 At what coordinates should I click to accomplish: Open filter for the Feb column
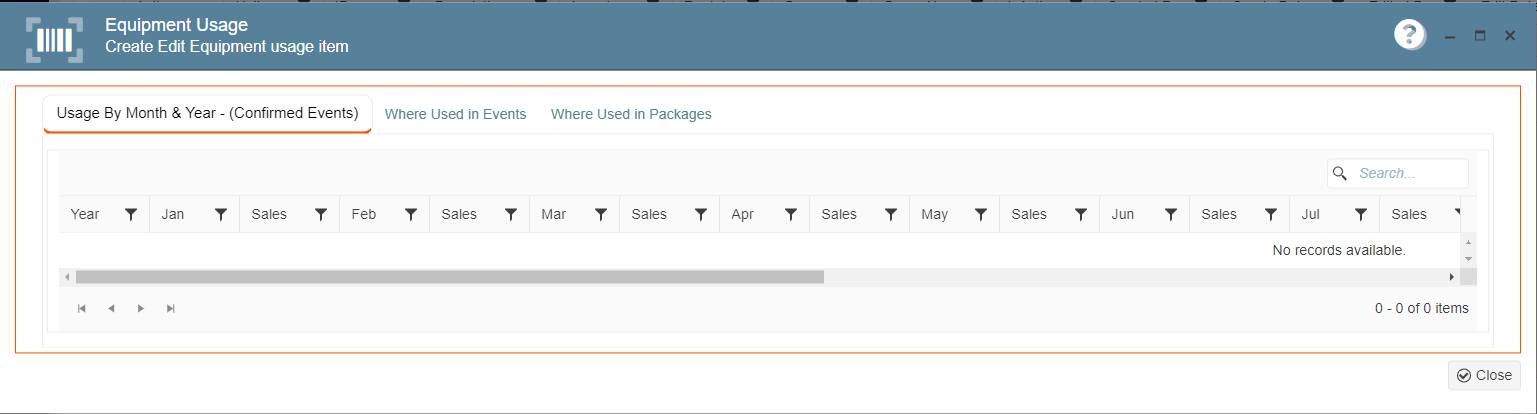tap(411, 214)
